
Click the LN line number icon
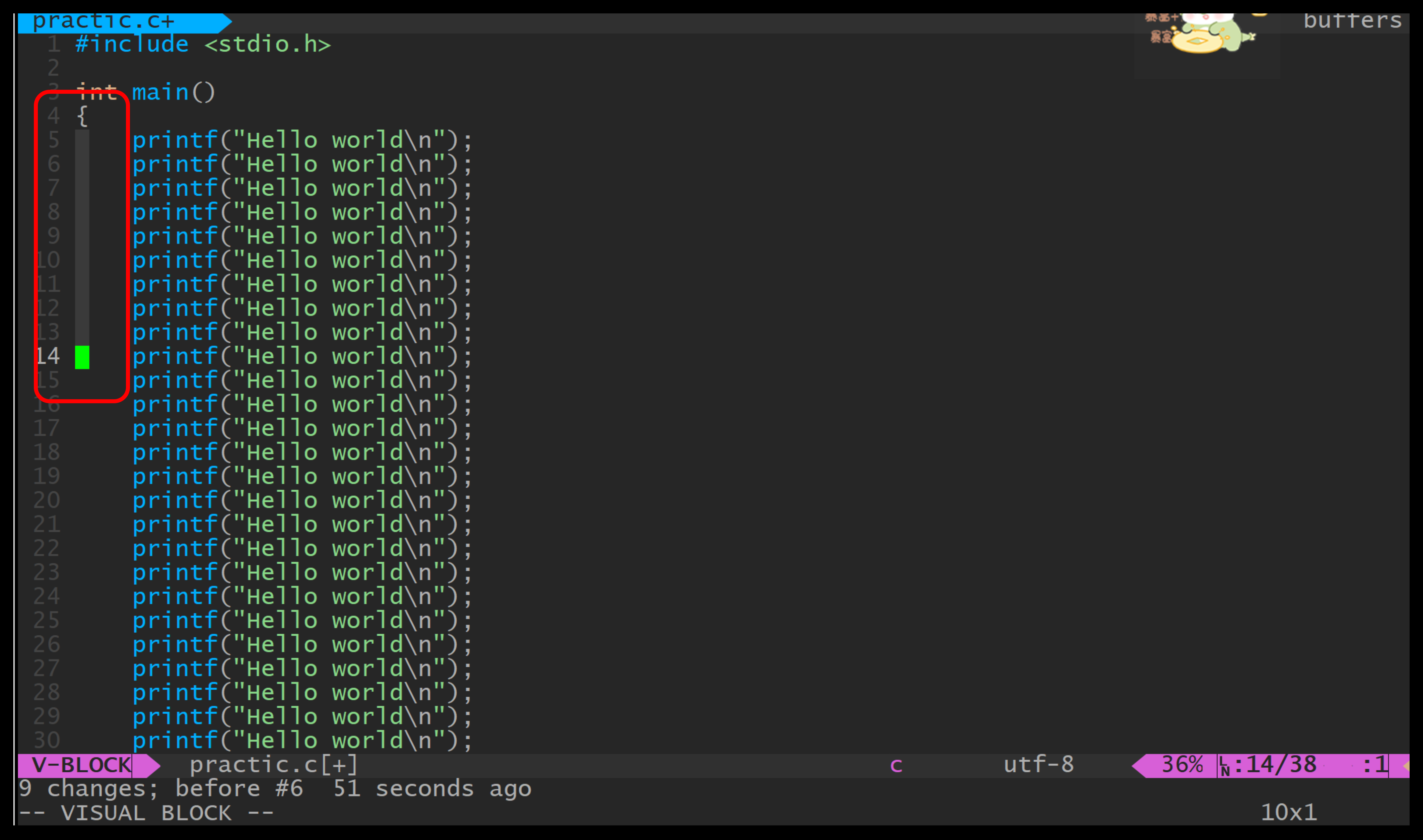1225,766
